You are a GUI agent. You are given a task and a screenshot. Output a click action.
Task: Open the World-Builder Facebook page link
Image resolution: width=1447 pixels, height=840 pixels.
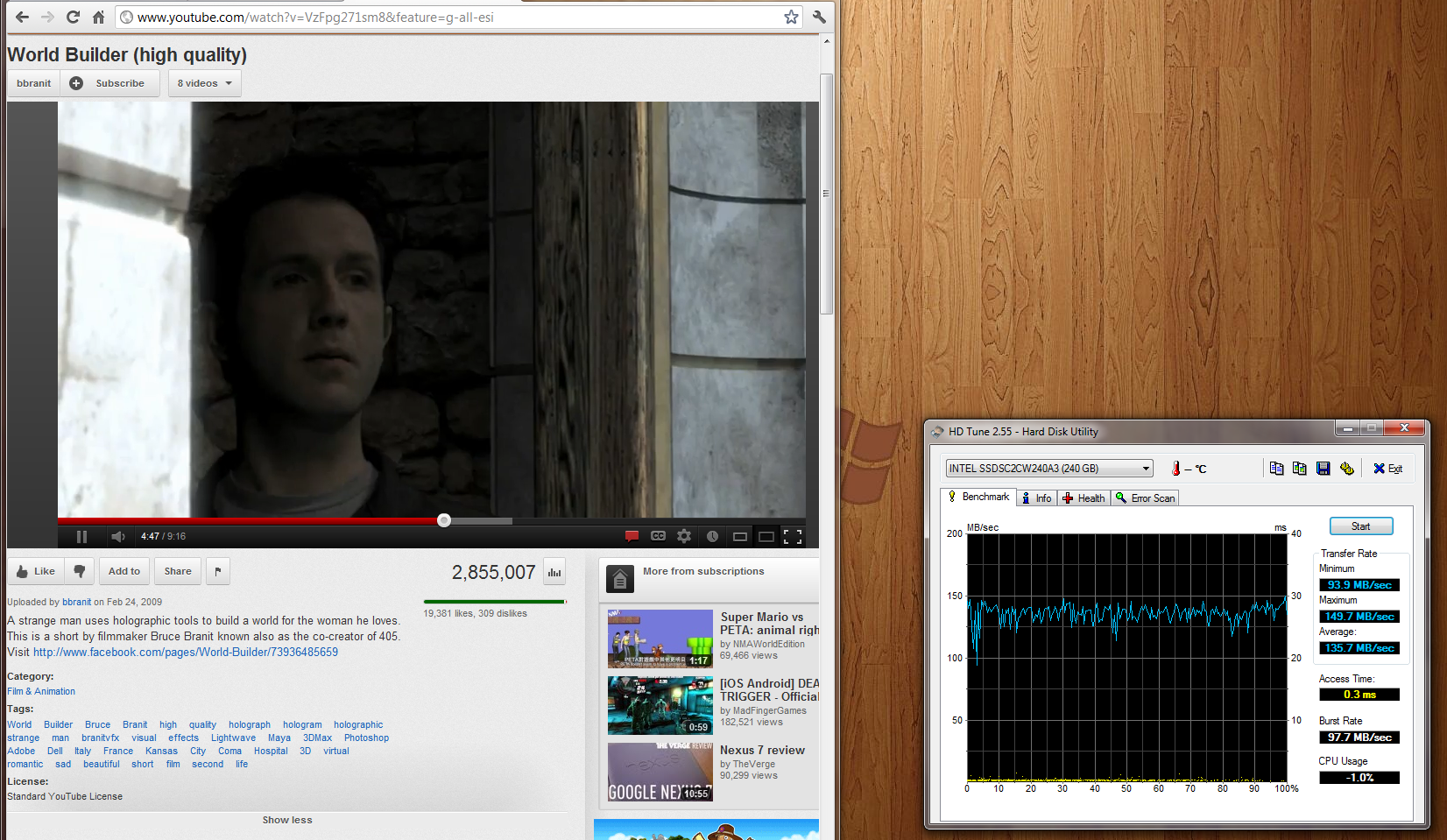(186, 652)
